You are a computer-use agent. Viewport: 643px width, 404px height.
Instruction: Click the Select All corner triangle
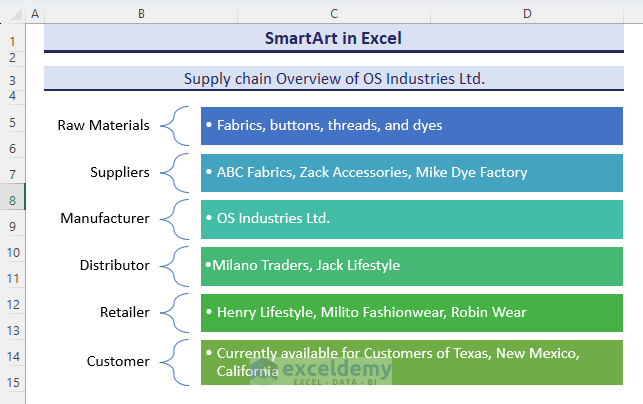(16, 15)
